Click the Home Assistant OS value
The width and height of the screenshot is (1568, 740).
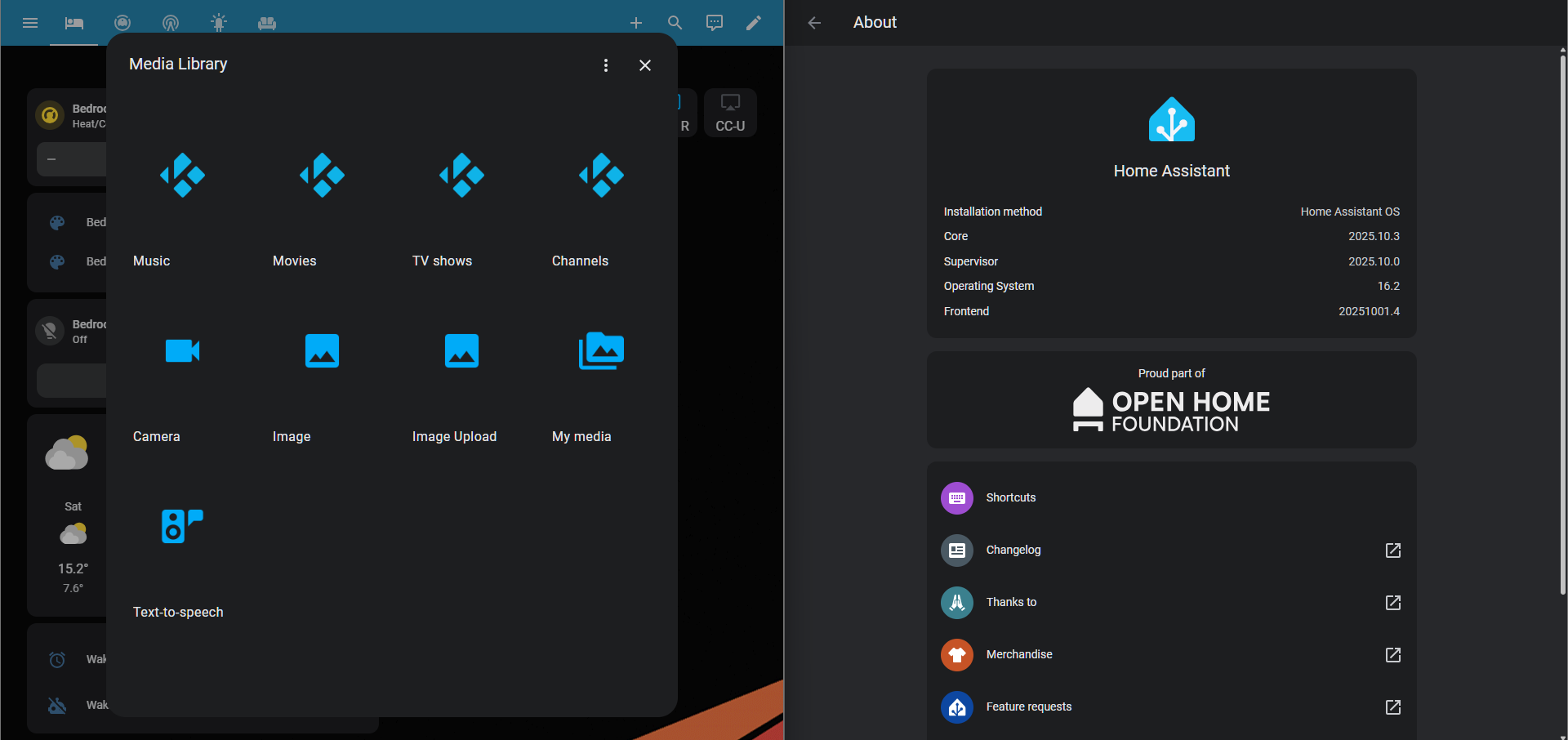click(1350, 212)
